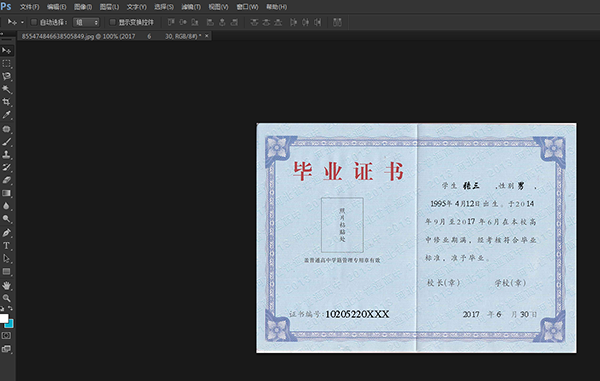Change the screen mode

(7, 348)
